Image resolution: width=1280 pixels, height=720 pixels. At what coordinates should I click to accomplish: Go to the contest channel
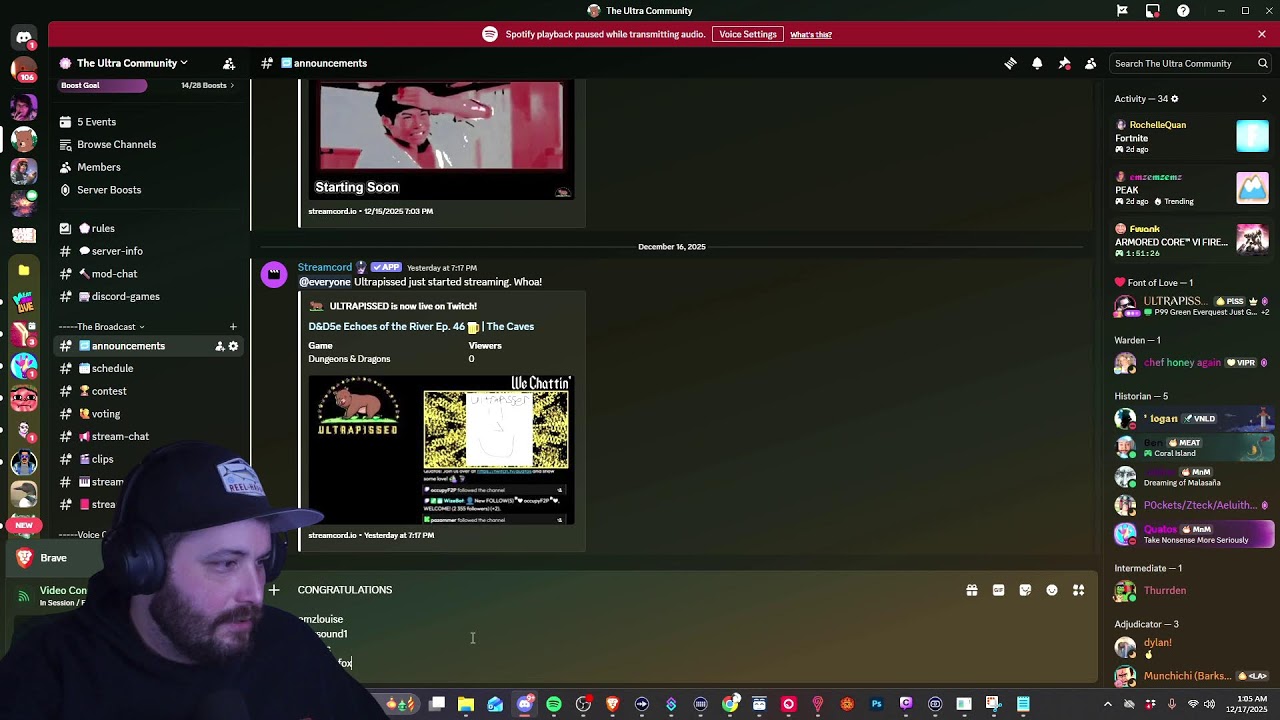150,391
